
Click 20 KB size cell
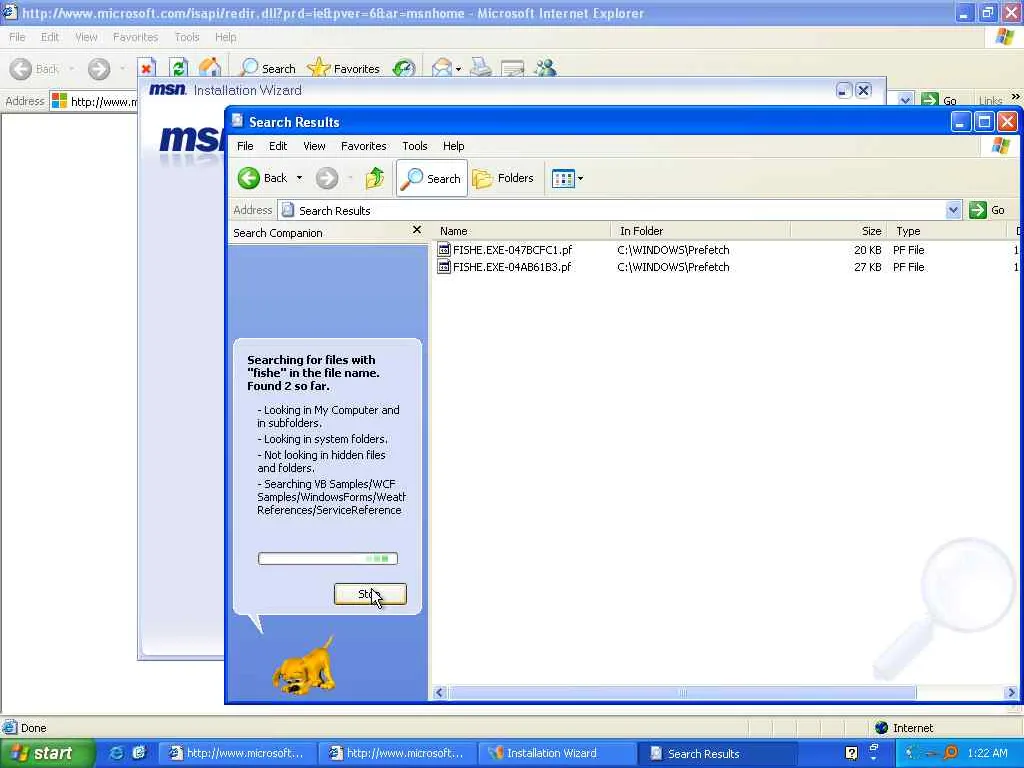[x=867, y=249]
